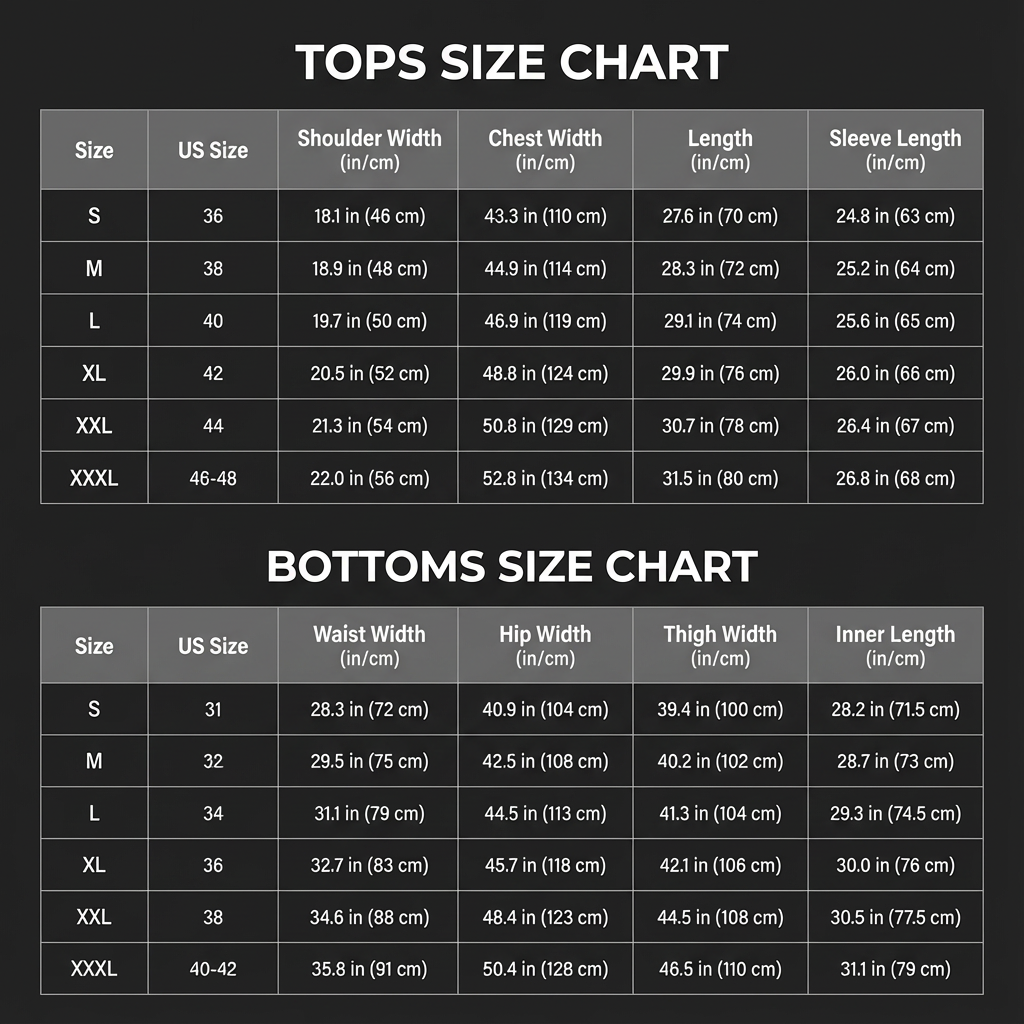Click thigh width 44.5 in (108 cm)
Image resolution: width=1024 pixels, height=1024 pixels.
coord(720,917)
